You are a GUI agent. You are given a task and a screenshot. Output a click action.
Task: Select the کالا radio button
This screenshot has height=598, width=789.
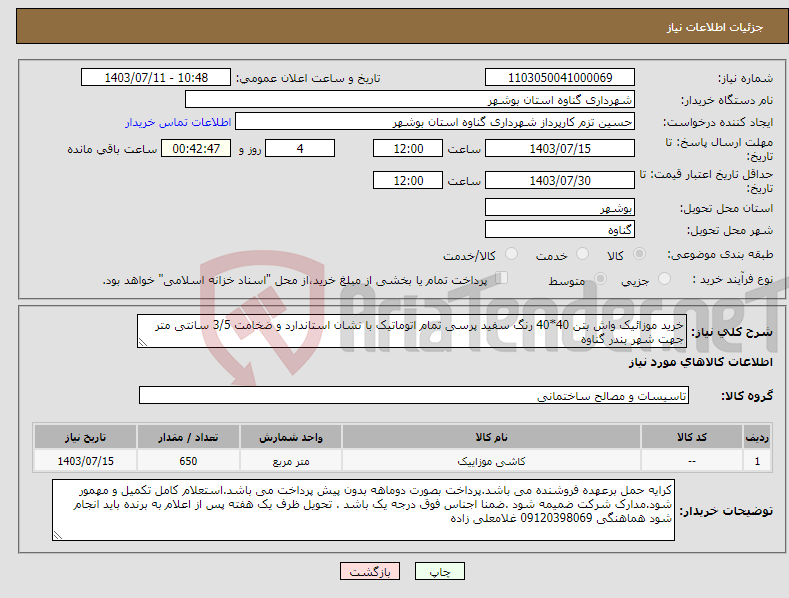coord(640,254)
